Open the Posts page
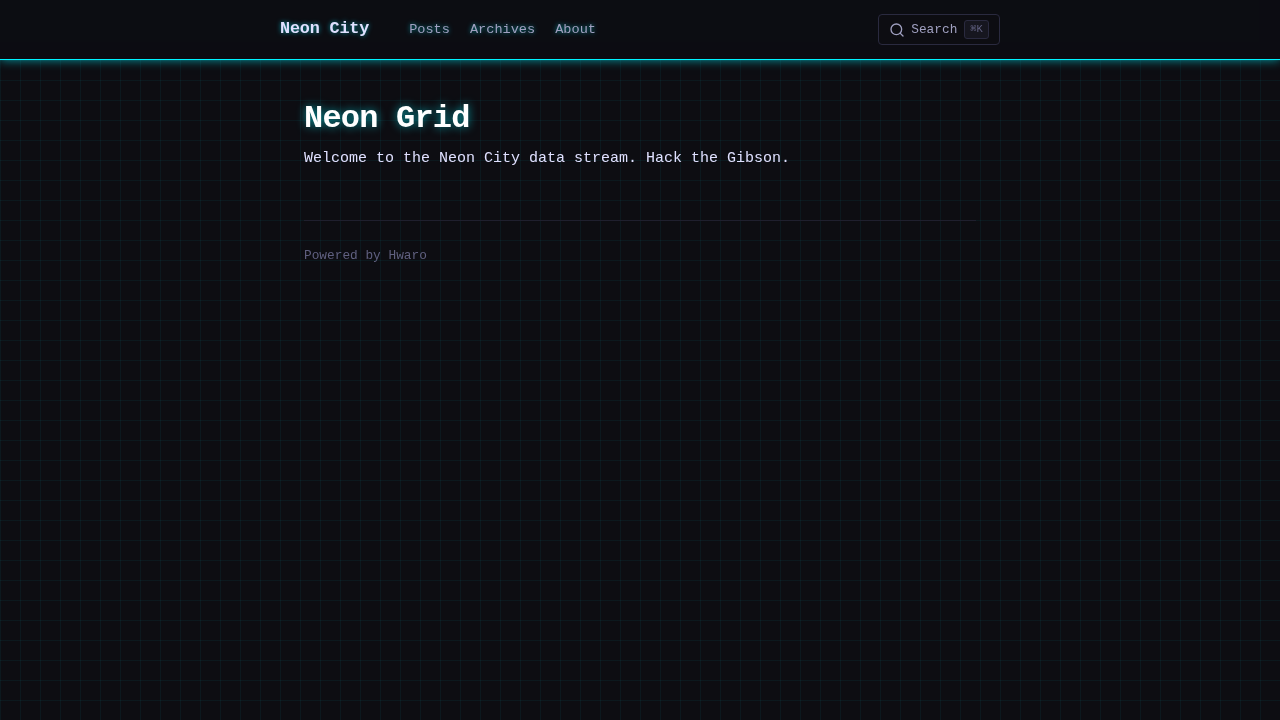This screenshot has width=1280, height=720. [x=429, y=30]
